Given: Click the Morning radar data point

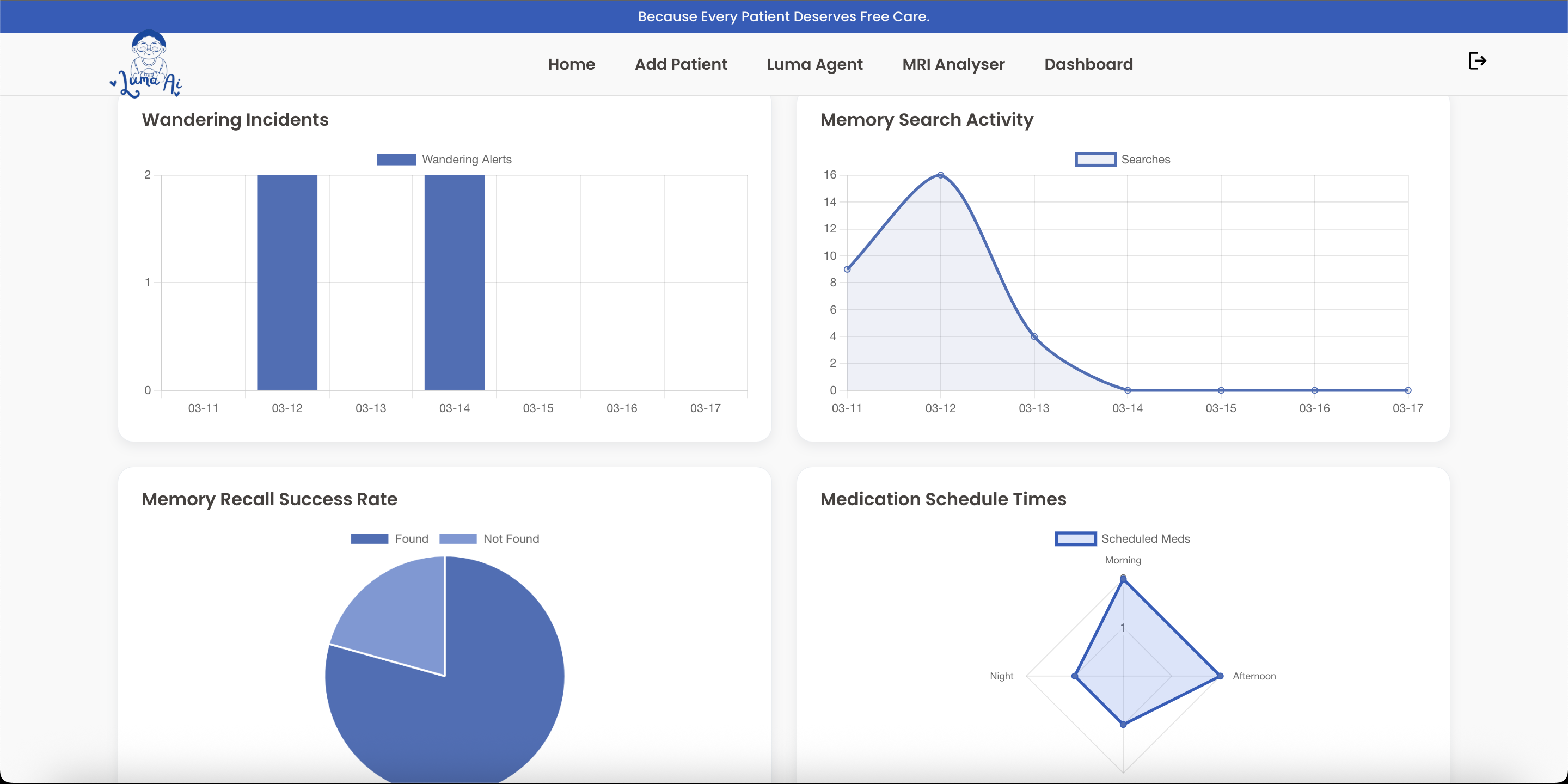Looking at the screenshot, I should click(1123, 579).
